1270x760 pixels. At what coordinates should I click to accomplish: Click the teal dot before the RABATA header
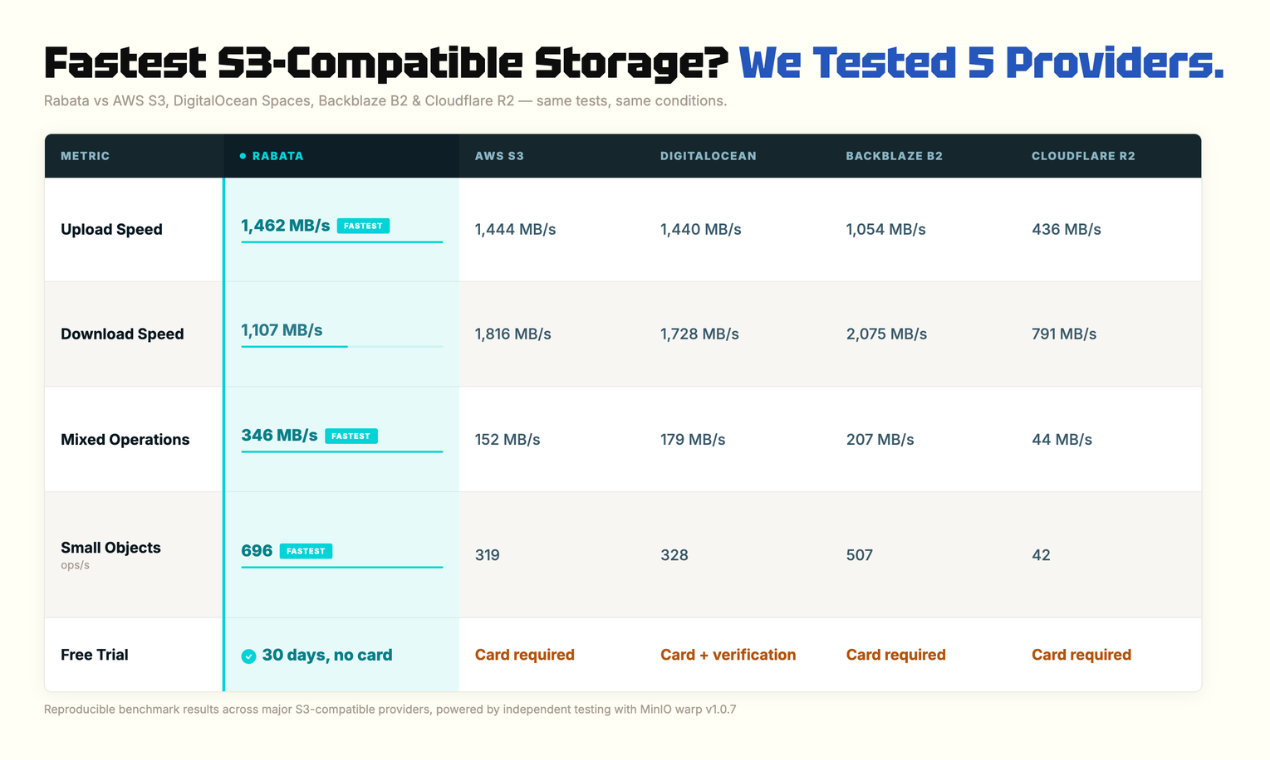pos(243,156)
